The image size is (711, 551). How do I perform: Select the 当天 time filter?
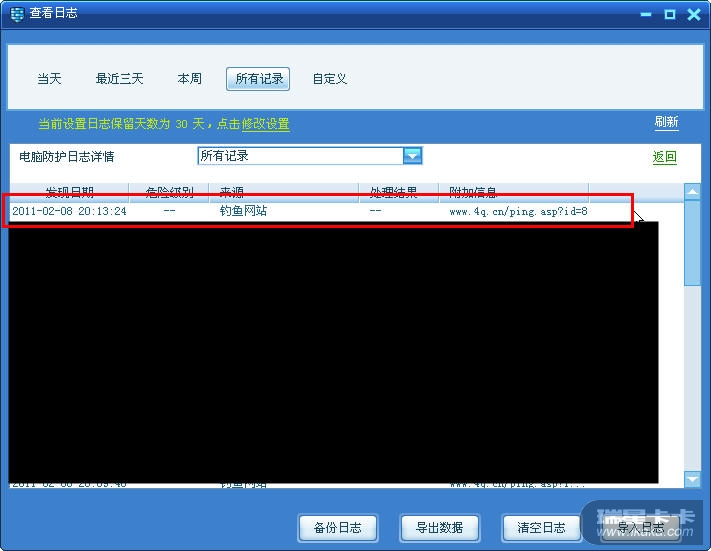coord(49,79)
